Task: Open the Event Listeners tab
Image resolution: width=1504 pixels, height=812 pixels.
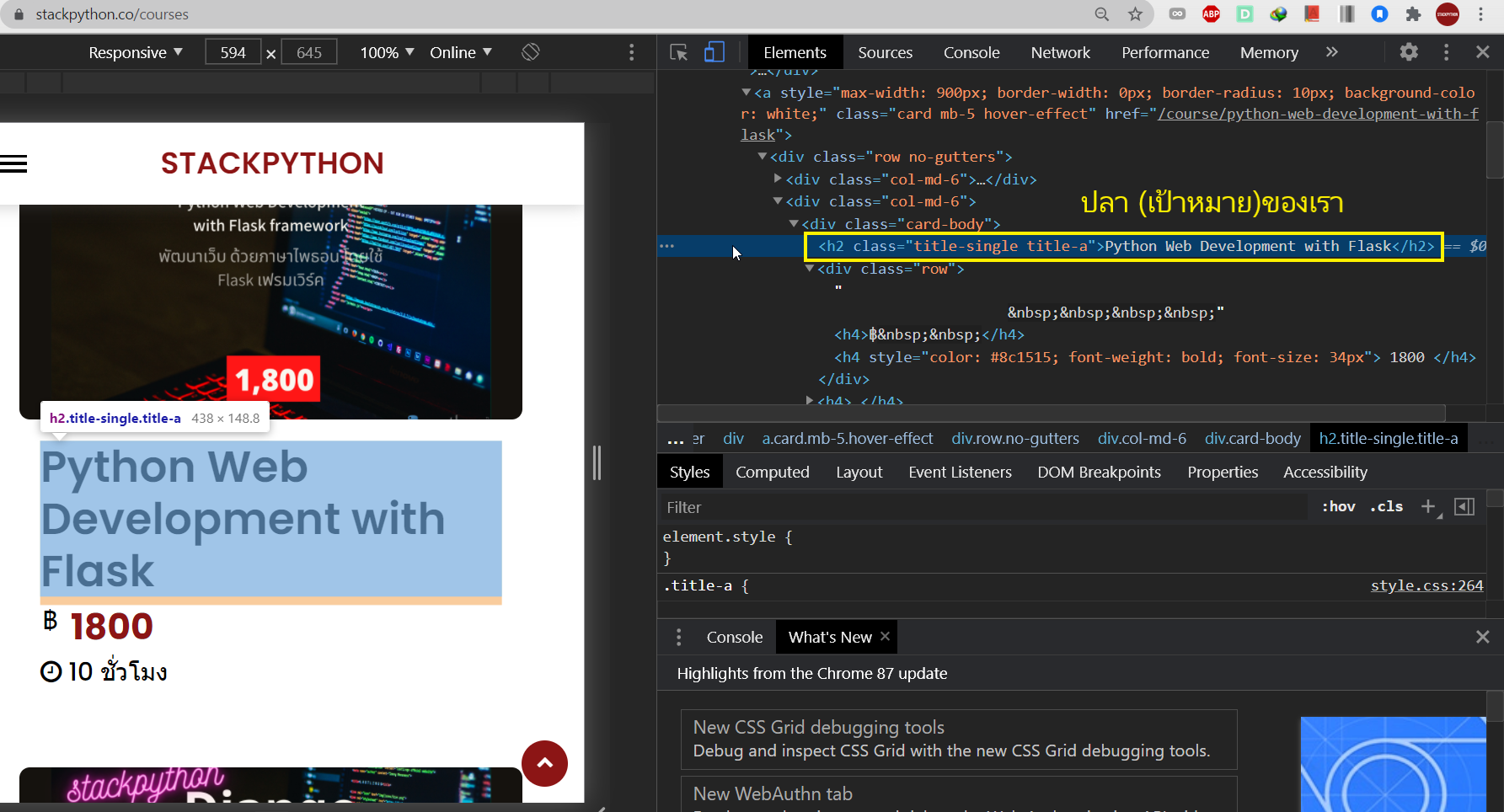Action: 960,472
